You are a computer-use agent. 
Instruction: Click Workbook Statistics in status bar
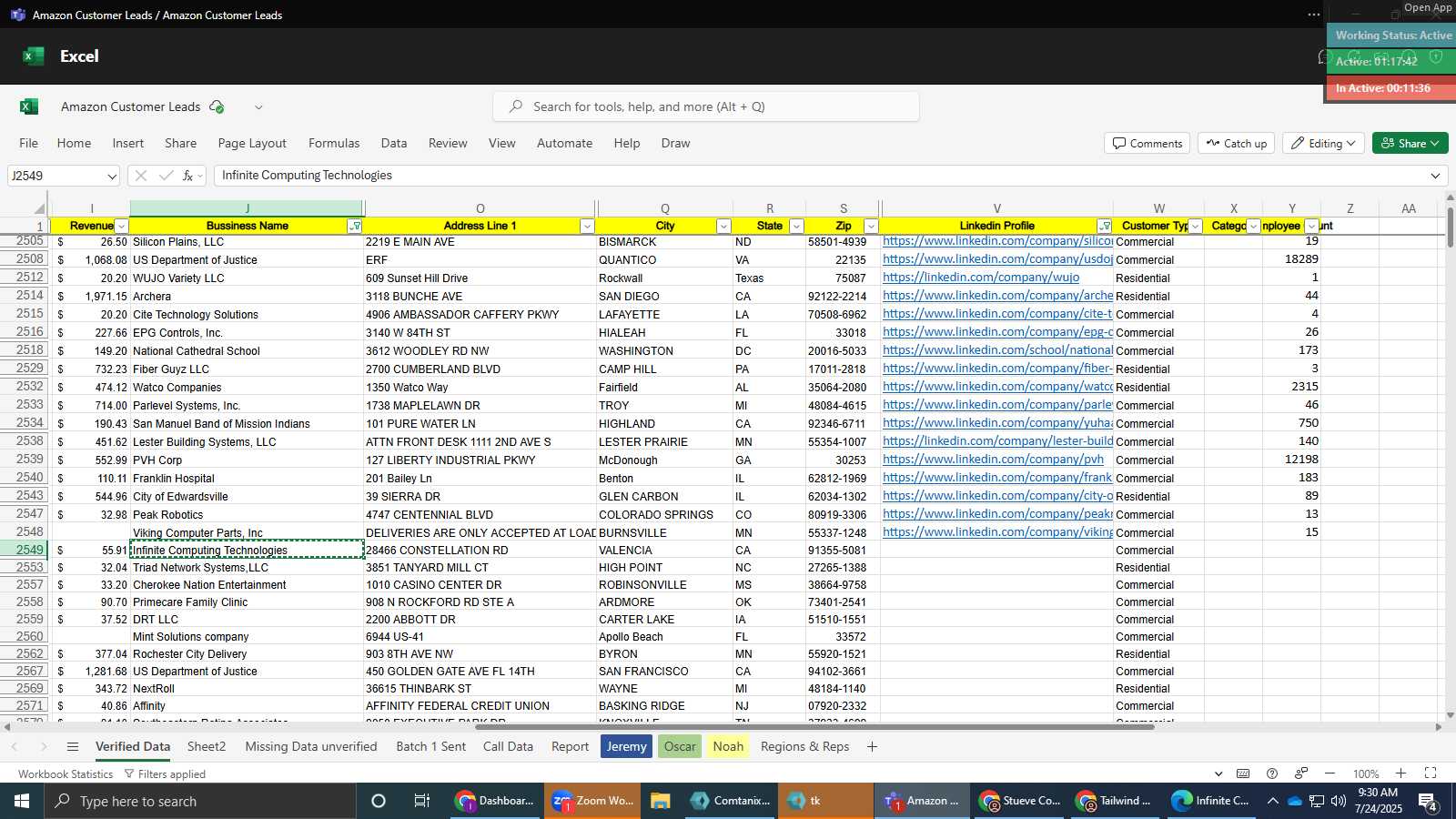click(66, 774)
